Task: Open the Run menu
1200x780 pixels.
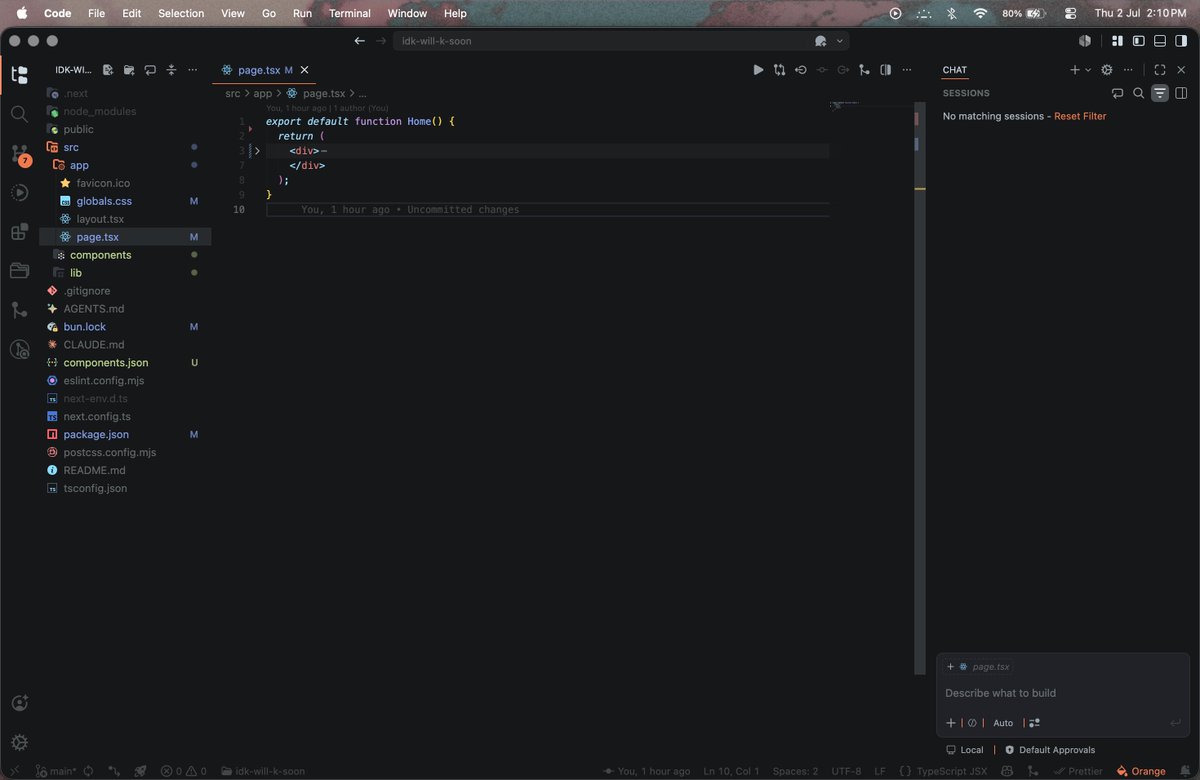Action: 302,13
